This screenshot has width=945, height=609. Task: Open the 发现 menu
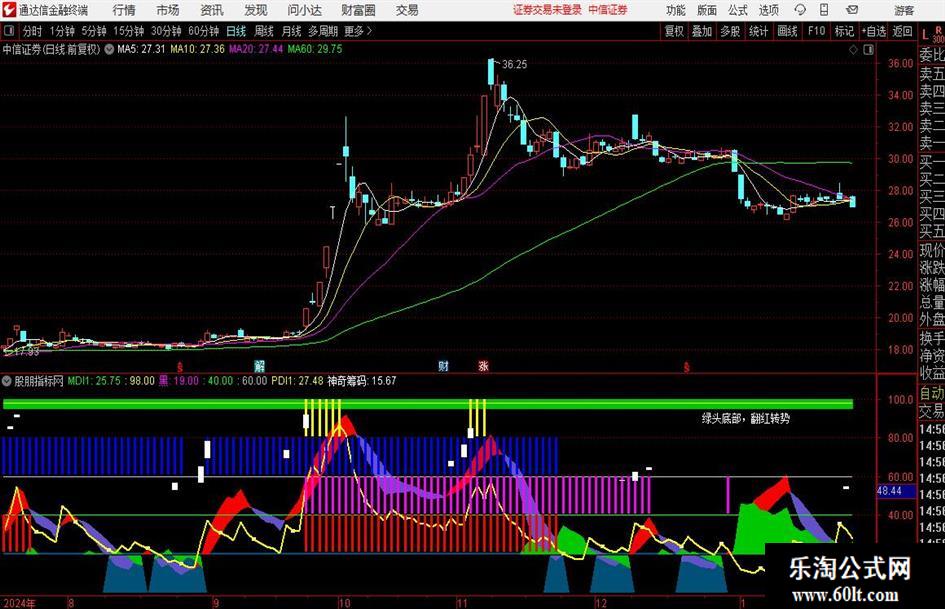point(256,10)
